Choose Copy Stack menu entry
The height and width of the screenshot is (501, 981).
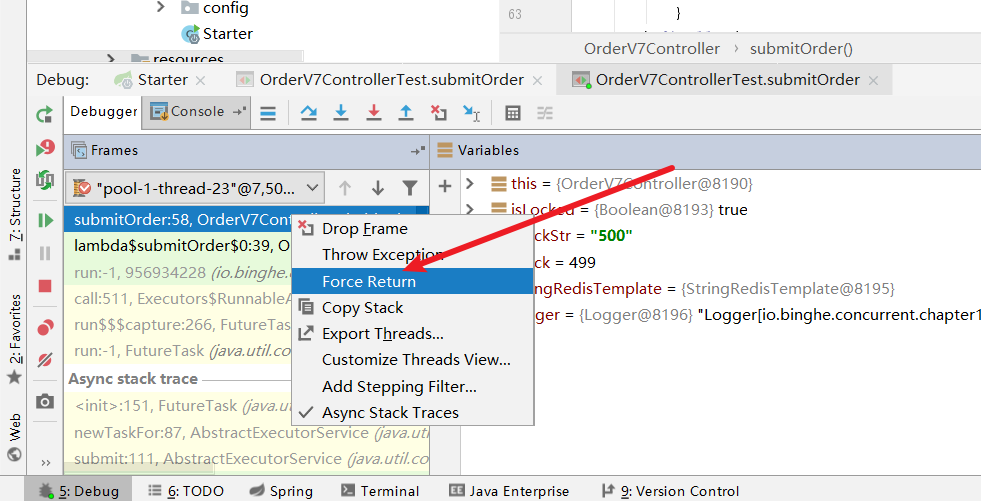click(x=362, y=308)
